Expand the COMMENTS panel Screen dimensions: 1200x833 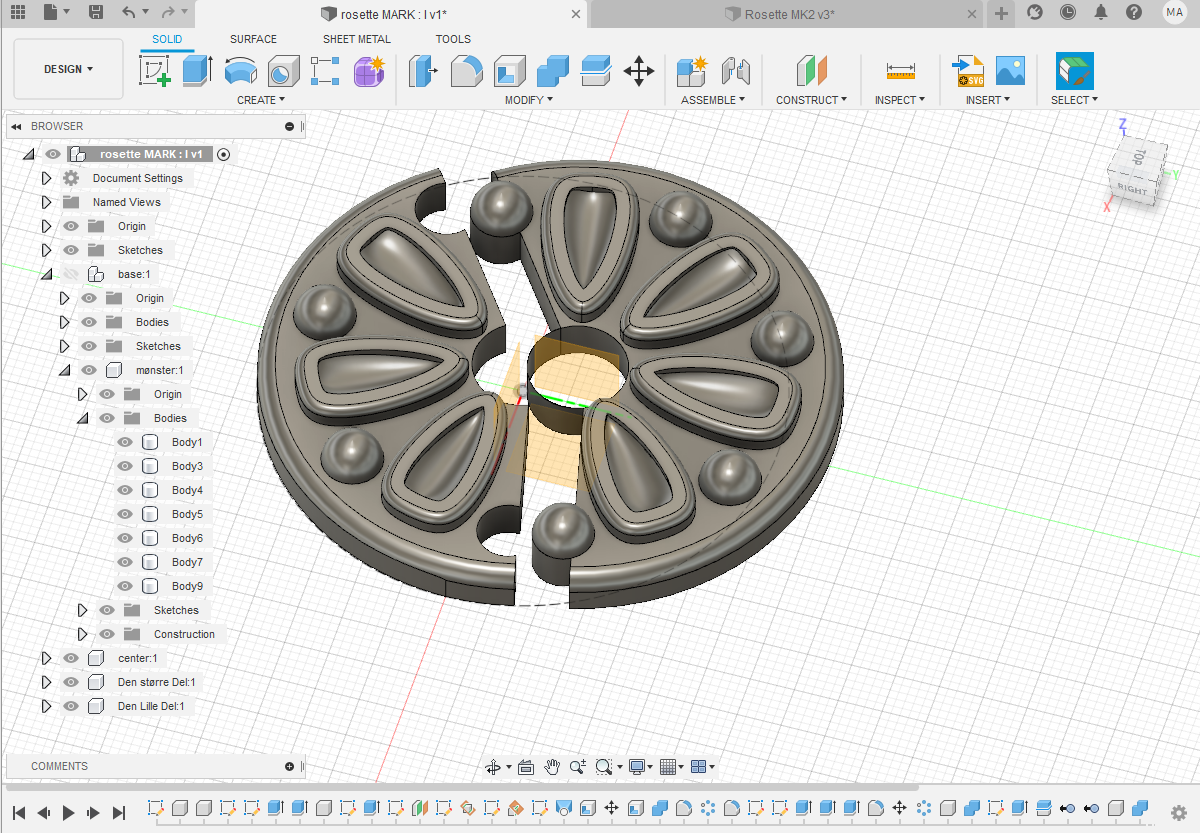(289, 766)
